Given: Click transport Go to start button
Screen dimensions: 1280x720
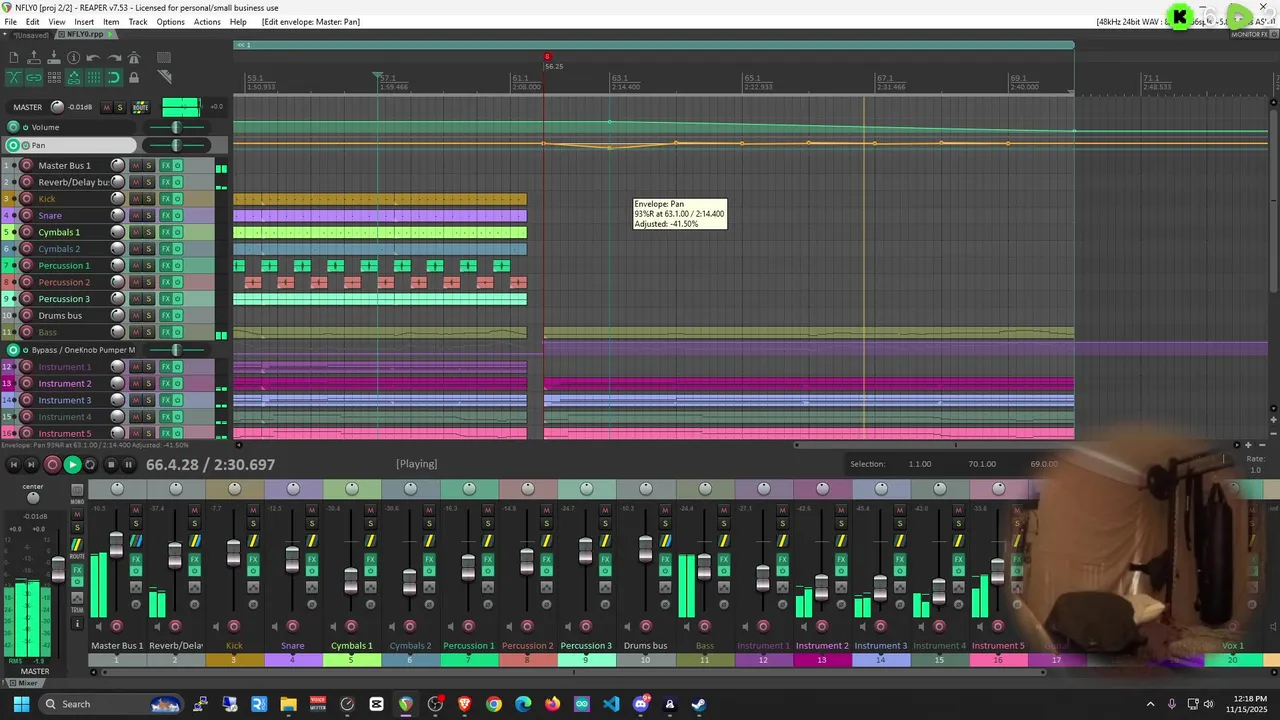Looking at the screenshot, I should point(13,464).
